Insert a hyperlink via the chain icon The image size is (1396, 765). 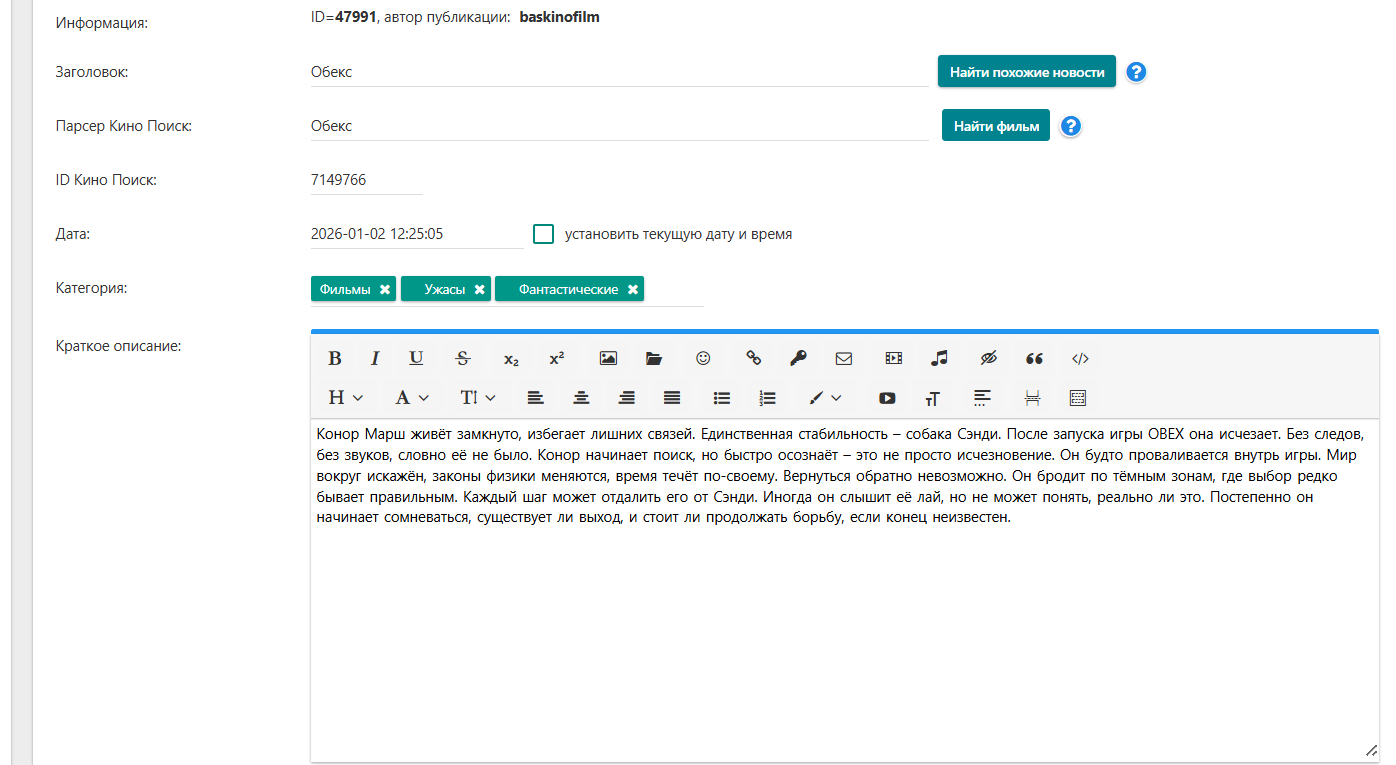point(754,359)
